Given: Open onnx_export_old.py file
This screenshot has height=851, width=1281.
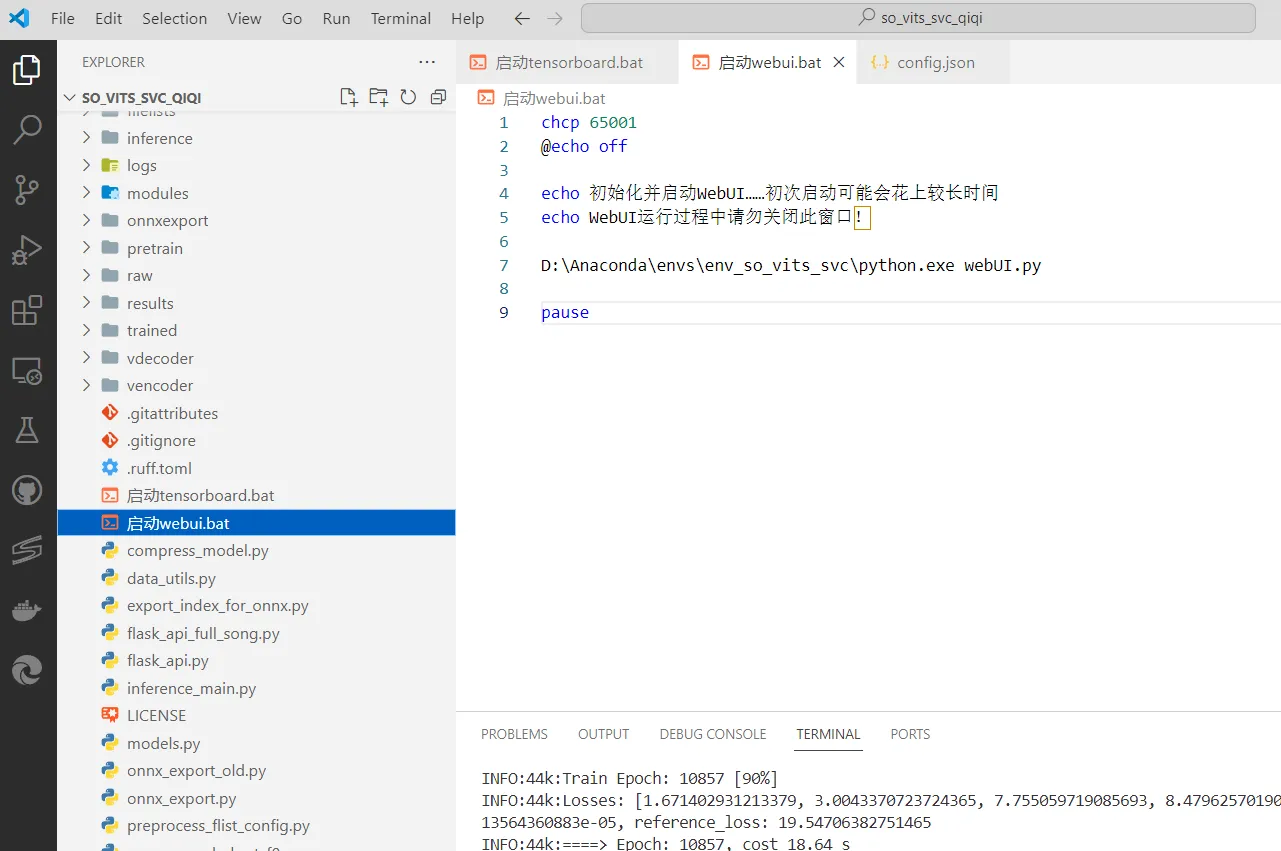Looking at the screenshot, I should click(x=256, y=771).
